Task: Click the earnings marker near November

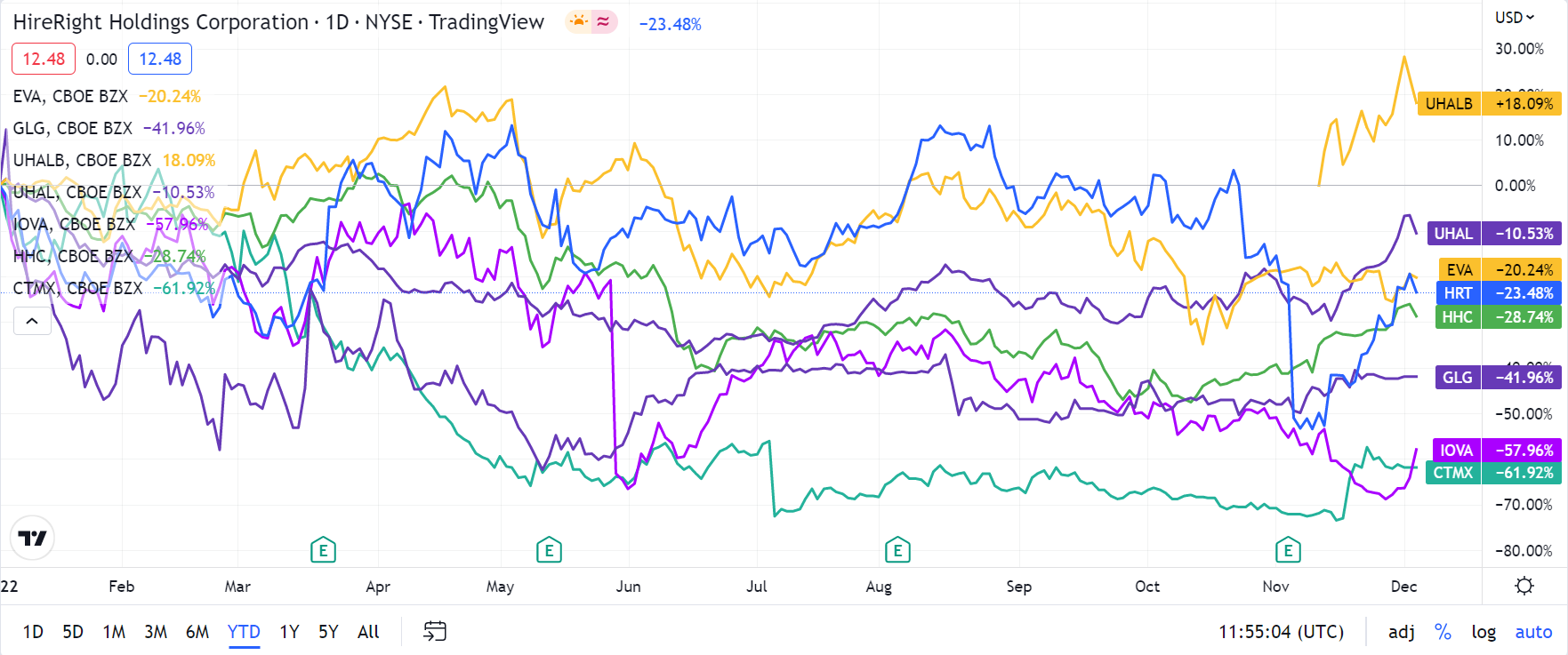Action: click(1288, 551)
